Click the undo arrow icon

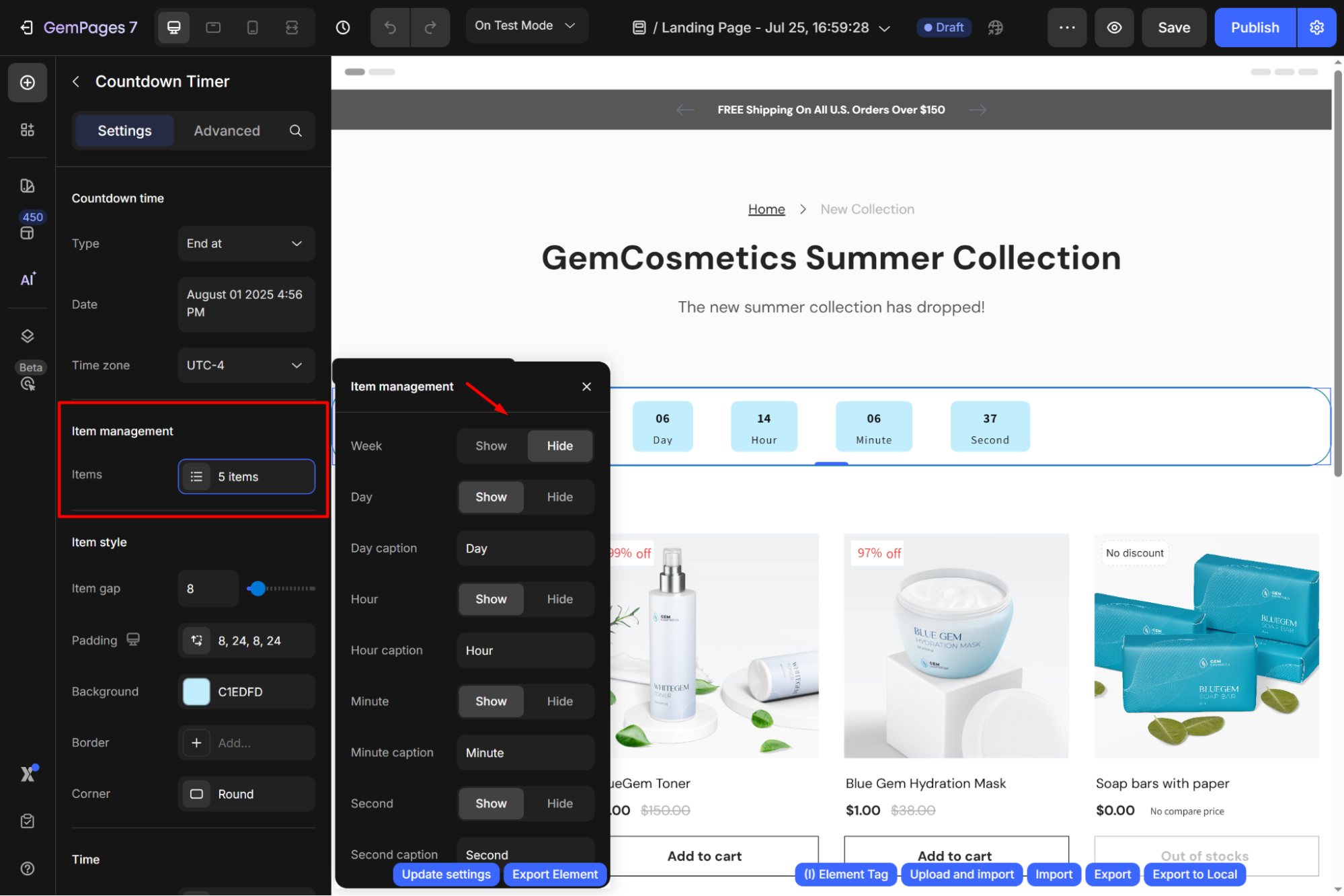(390, 28)
